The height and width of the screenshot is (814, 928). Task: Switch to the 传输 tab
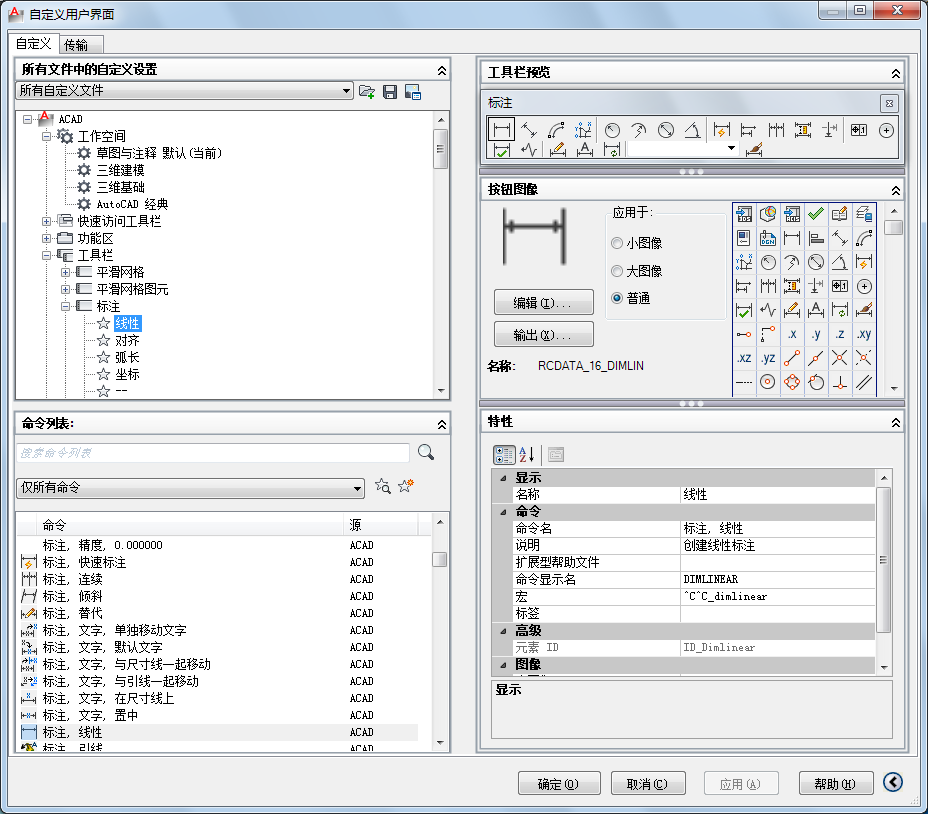tap(81, 45)
